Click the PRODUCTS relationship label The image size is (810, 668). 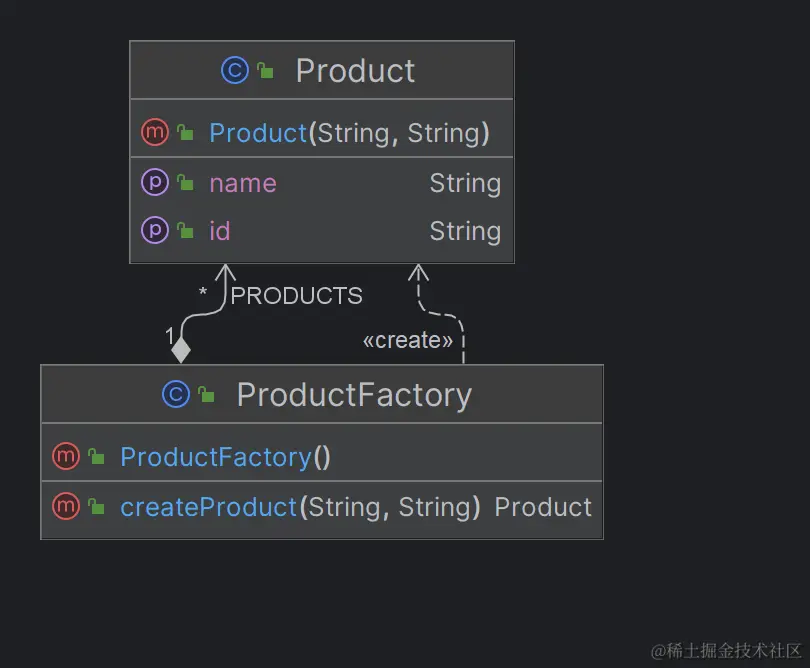[296, 296]
